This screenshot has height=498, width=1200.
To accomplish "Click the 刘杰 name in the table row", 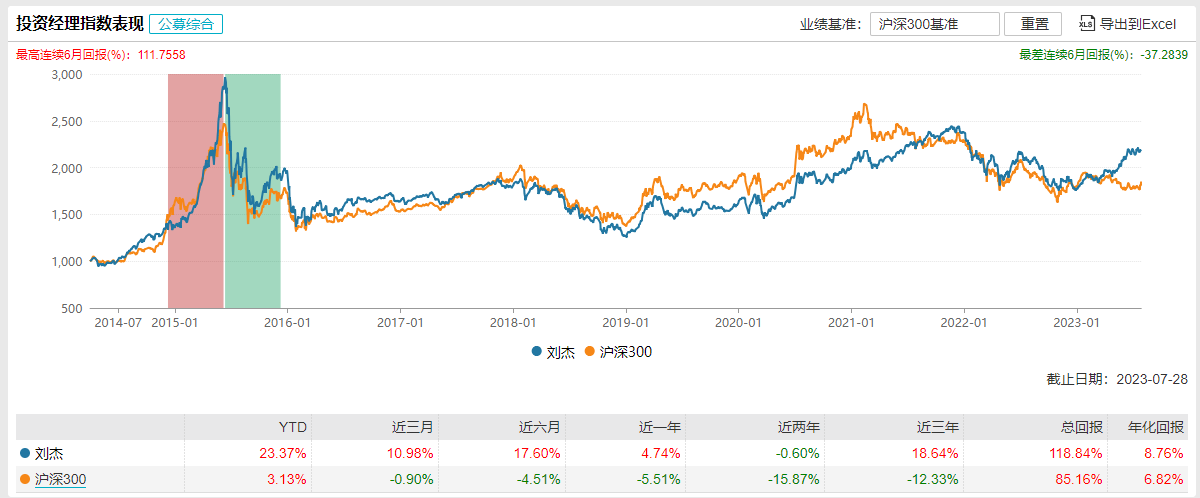I will 48,453.
